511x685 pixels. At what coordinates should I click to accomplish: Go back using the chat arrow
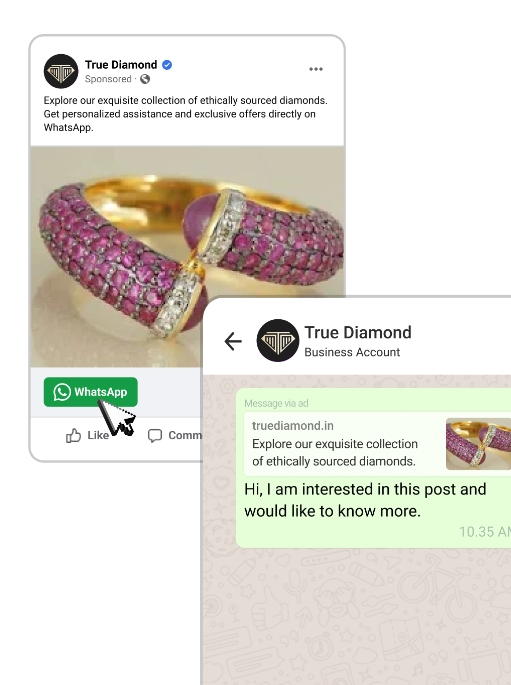[x=233, y=341]
